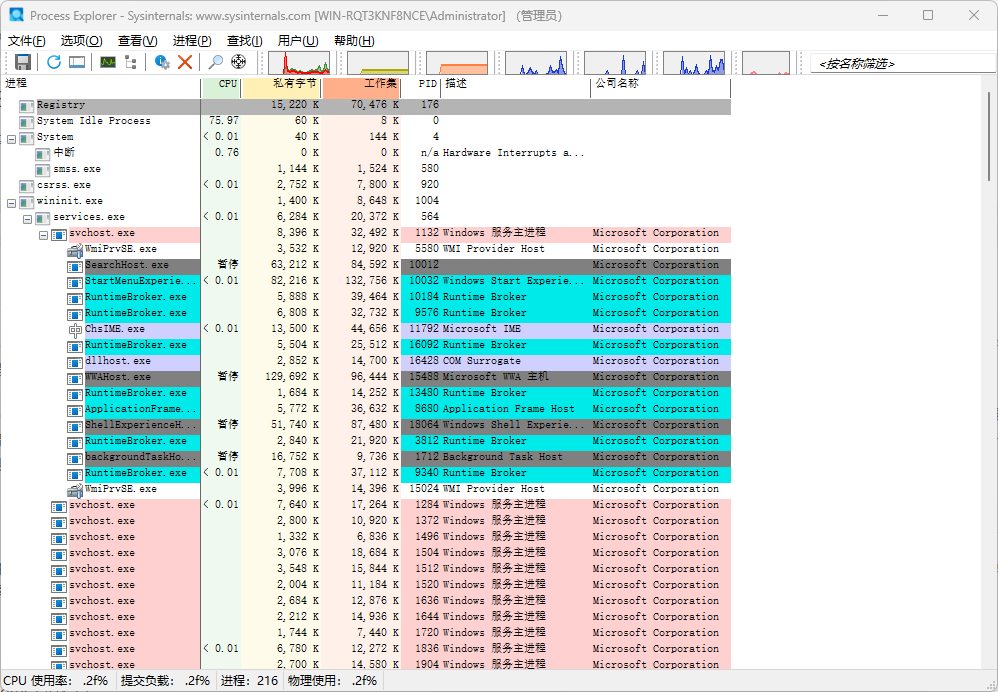Click the crosshair Find Window's Process icon
This screenshot has width=998, height=692.
pos(239,62)
